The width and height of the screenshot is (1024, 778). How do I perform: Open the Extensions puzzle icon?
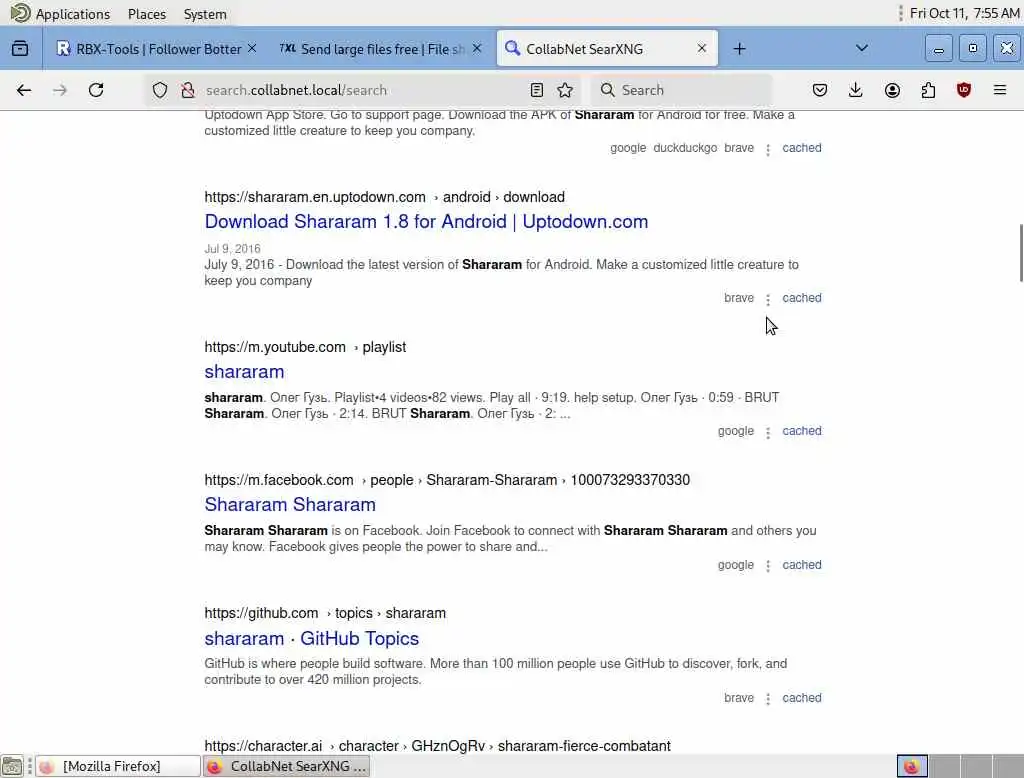click(x=928, y=90)
